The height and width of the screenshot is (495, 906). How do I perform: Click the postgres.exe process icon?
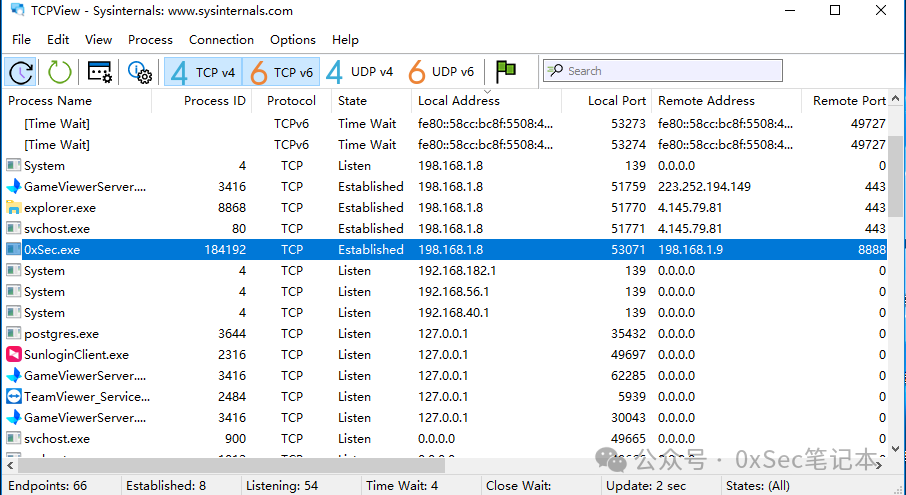click(13, 333)
